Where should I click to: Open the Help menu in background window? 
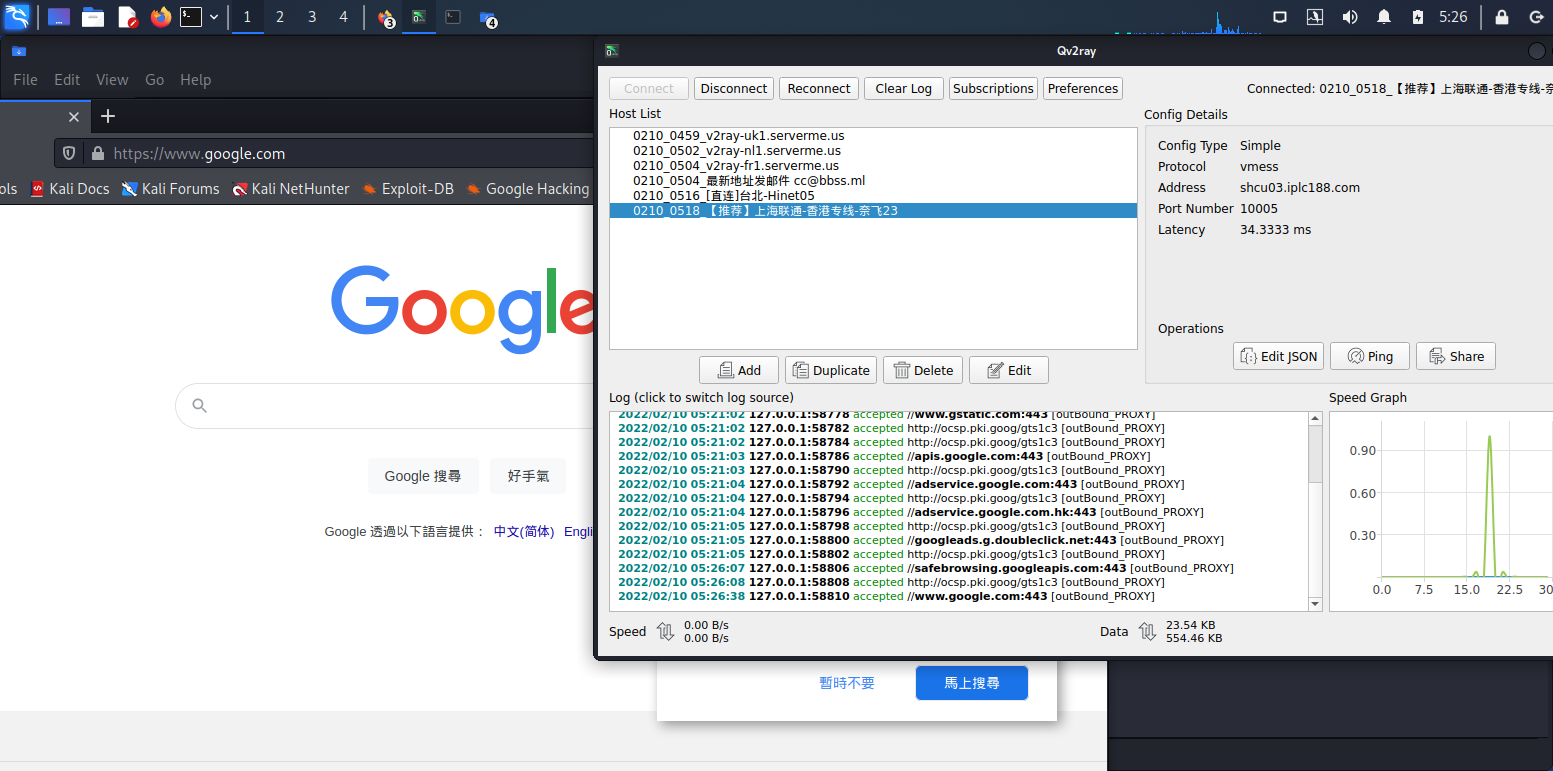point(195,80)
